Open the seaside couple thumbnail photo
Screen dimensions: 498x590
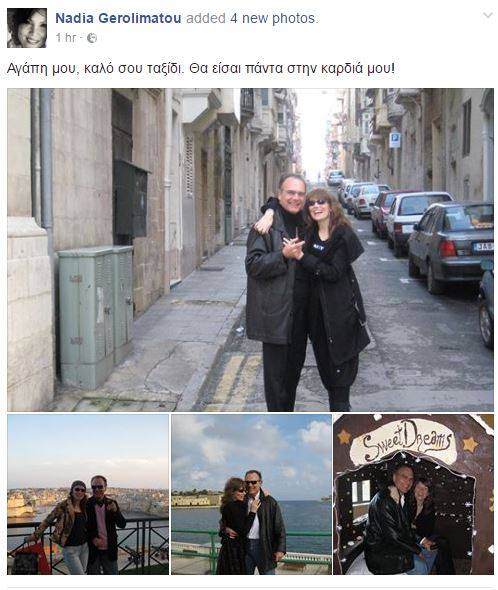(x=251, y=494)
